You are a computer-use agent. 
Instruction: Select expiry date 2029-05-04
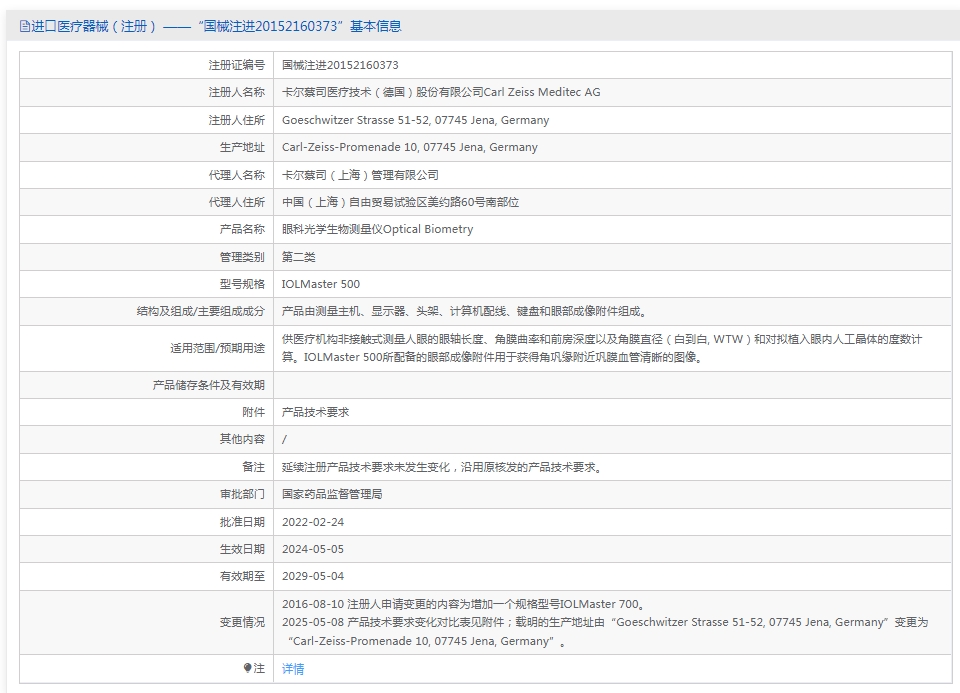pos(313,576)
